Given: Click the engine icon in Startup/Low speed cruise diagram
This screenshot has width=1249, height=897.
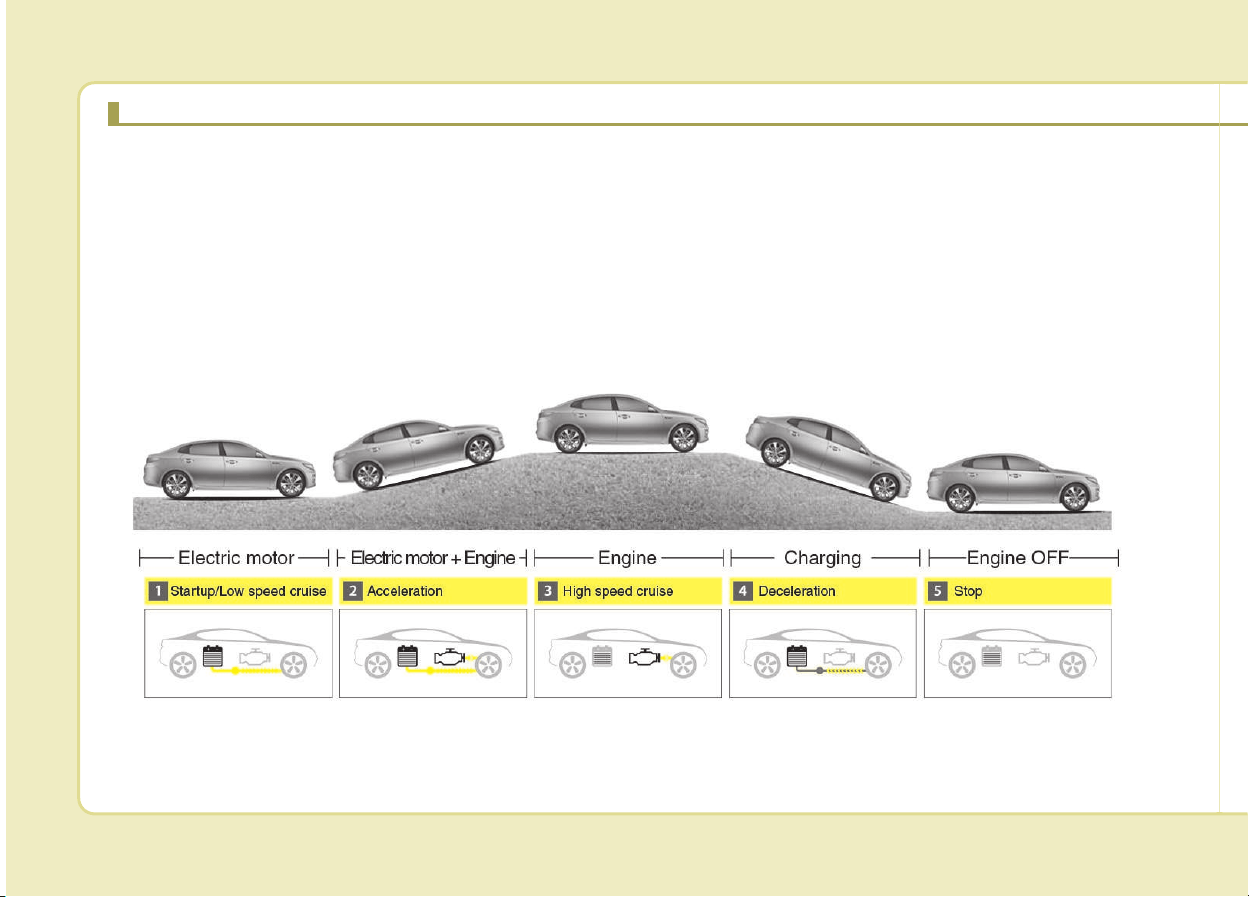Looking at the screenshot, I should [256, 658].
